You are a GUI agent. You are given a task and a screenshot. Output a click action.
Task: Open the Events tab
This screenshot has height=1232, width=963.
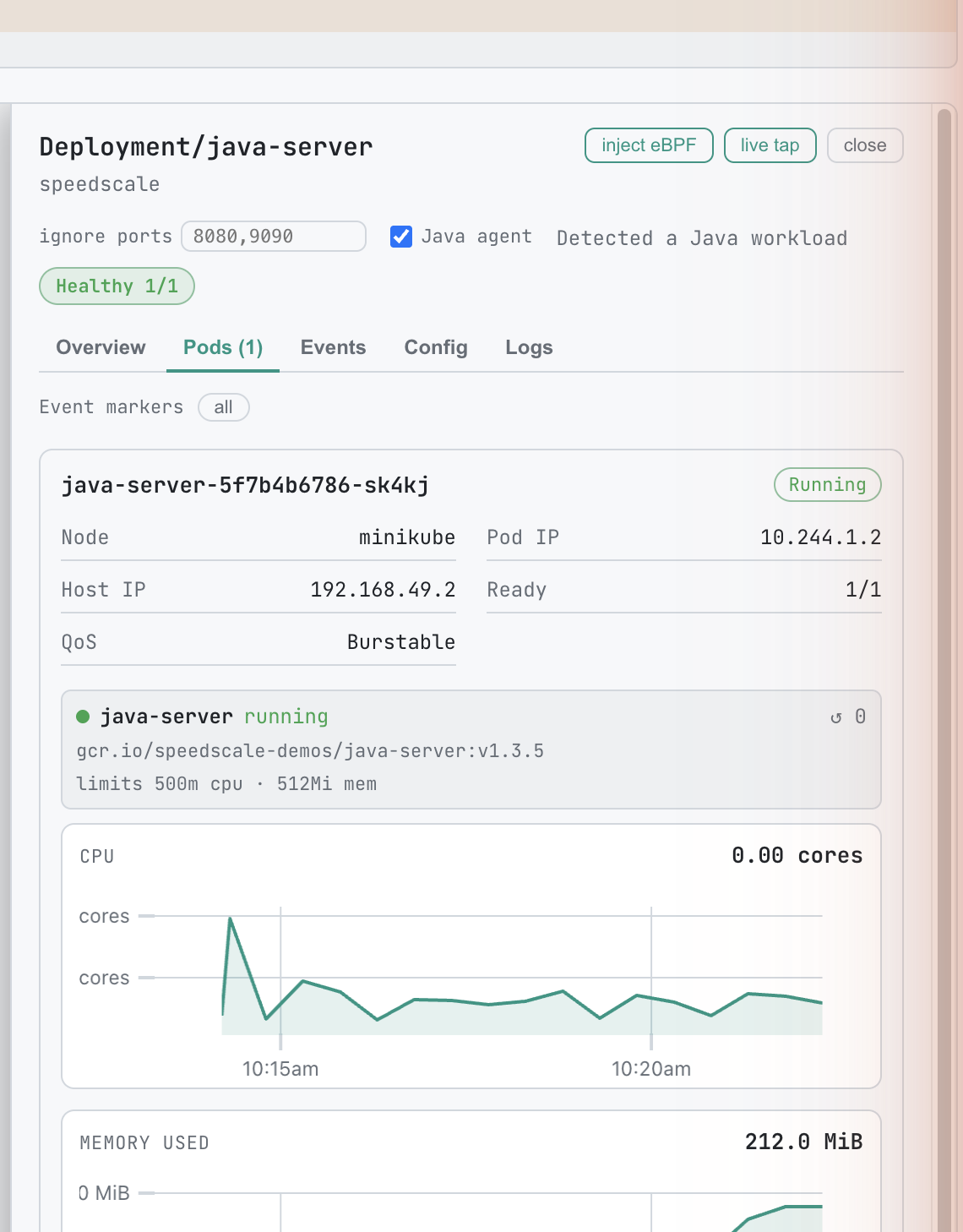point(333,347)
